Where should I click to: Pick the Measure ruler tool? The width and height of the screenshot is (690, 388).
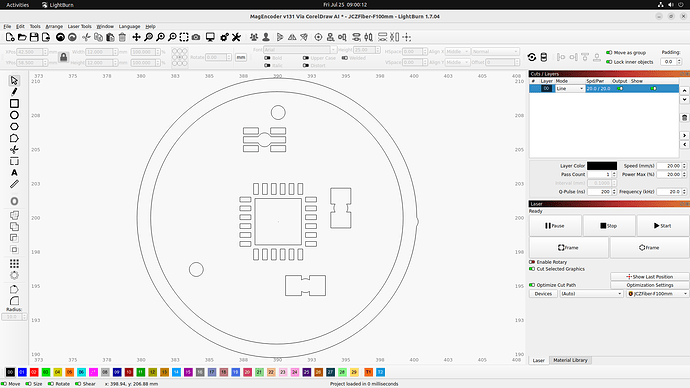tap(14, 184)
